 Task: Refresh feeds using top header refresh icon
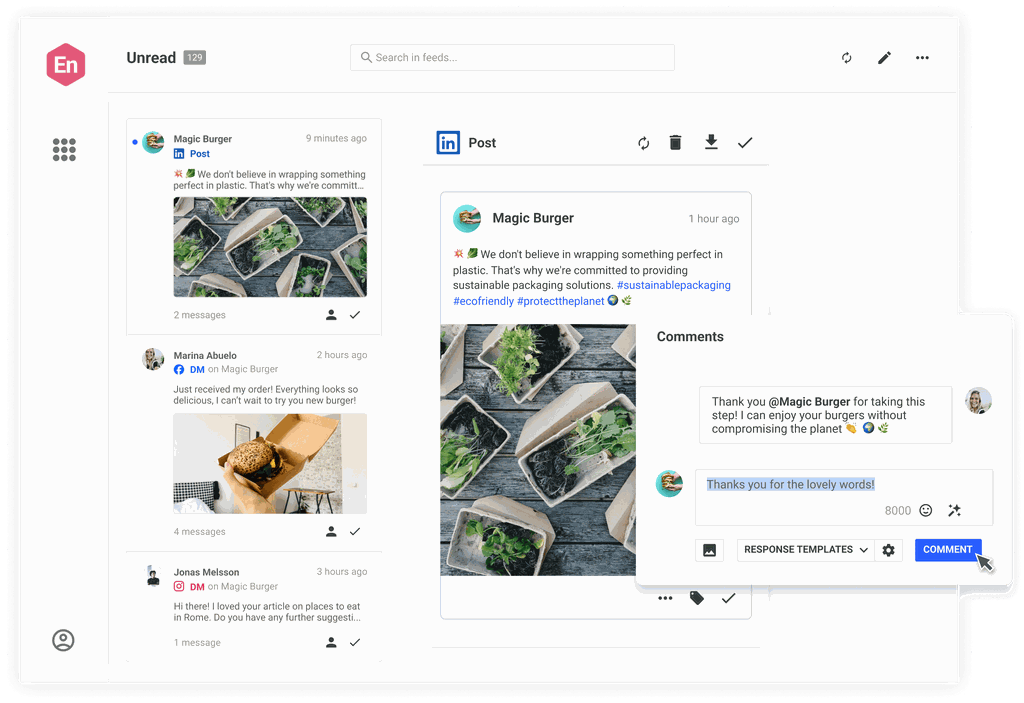tap(846, 58)
